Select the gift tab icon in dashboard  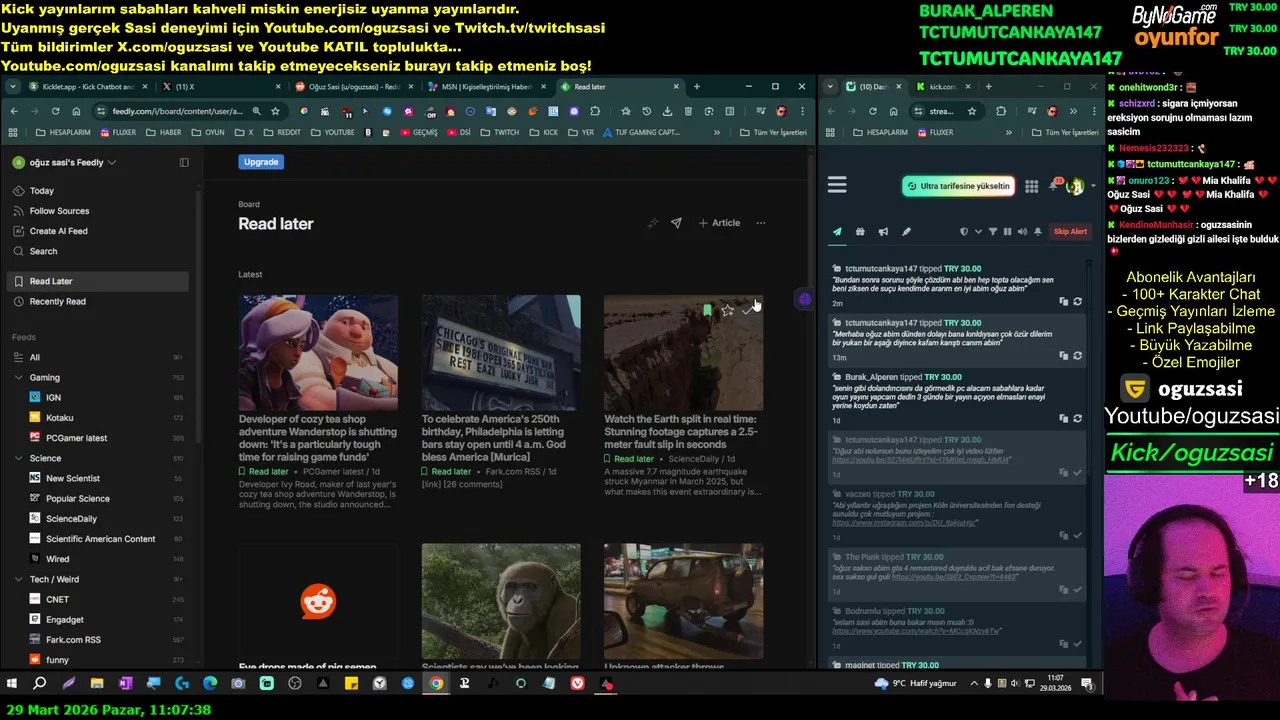(860, 232)
